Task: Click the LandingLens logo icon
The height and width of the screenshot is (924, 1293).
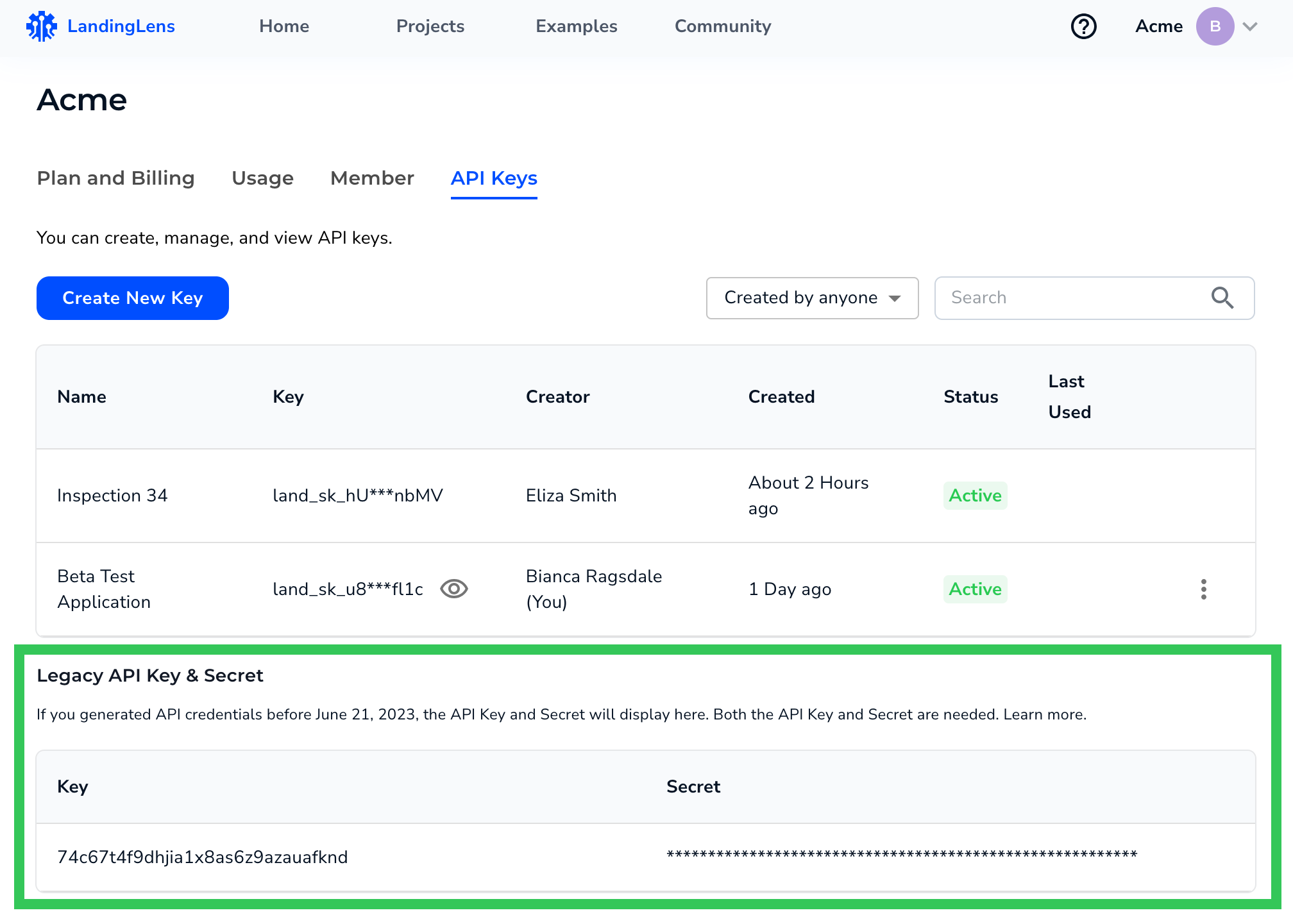Action: click(41, 26)
